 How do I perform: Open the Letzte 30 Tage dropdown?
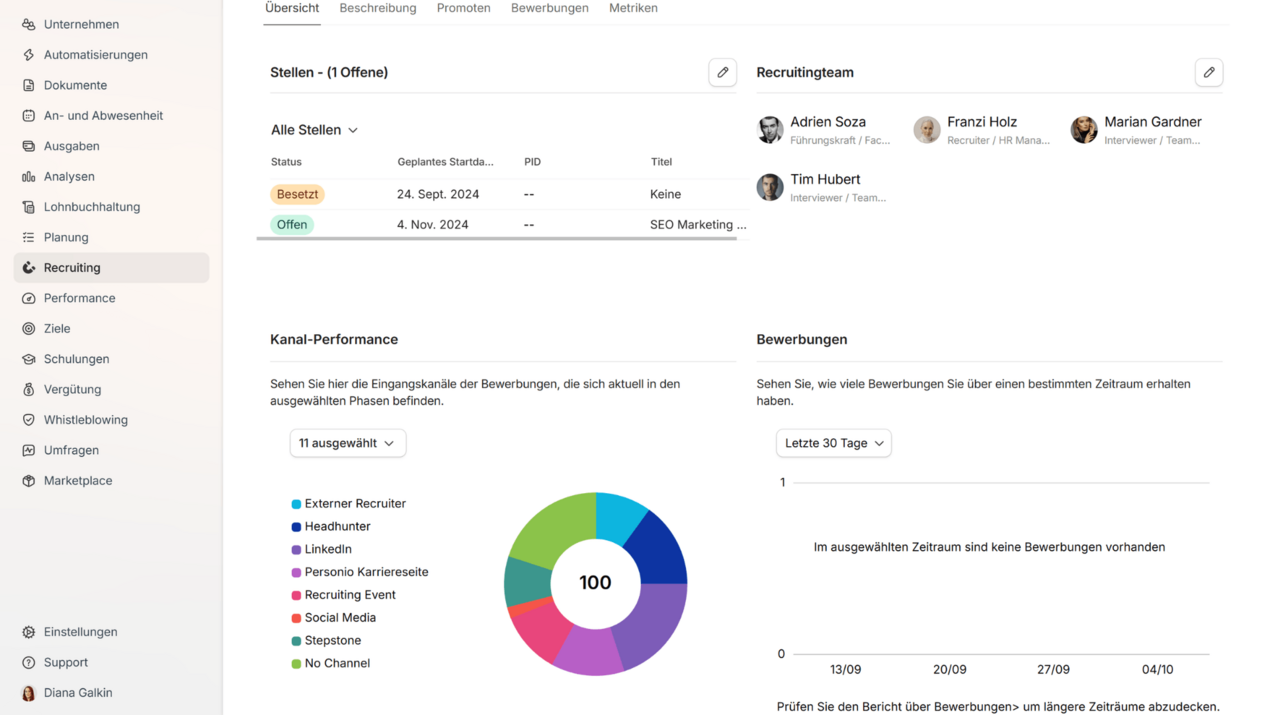coord(834,443)
